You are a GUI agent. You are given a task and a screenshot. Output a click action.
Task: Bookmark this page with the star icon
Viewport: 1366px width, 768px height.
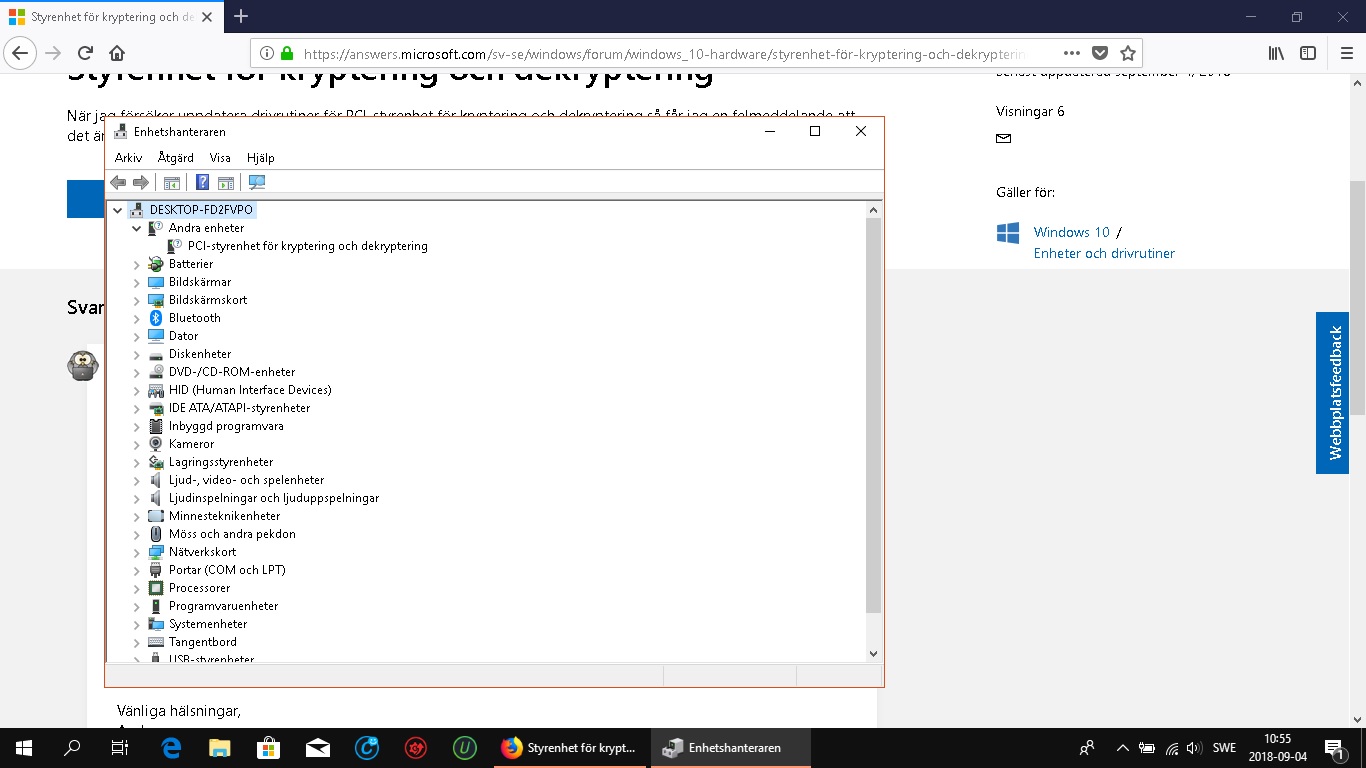1128,53
